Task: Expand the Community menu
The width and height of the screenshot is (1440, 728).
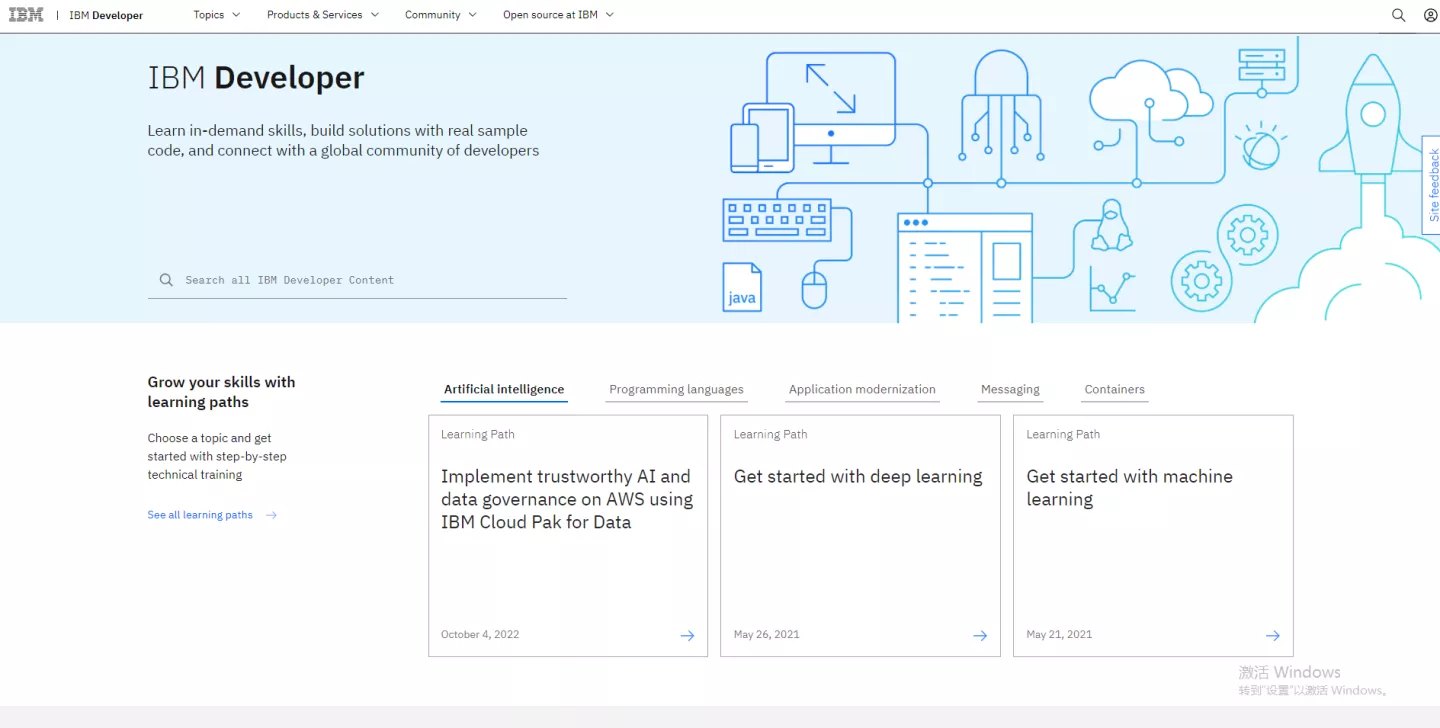Action: 441,15
